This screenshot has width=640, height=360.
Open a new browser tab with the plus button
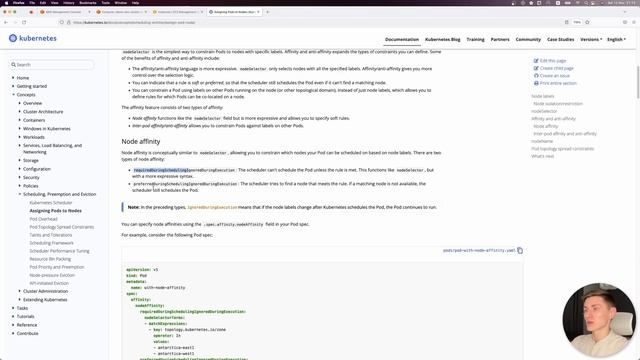pyautogui.click(x=267, y=12)
